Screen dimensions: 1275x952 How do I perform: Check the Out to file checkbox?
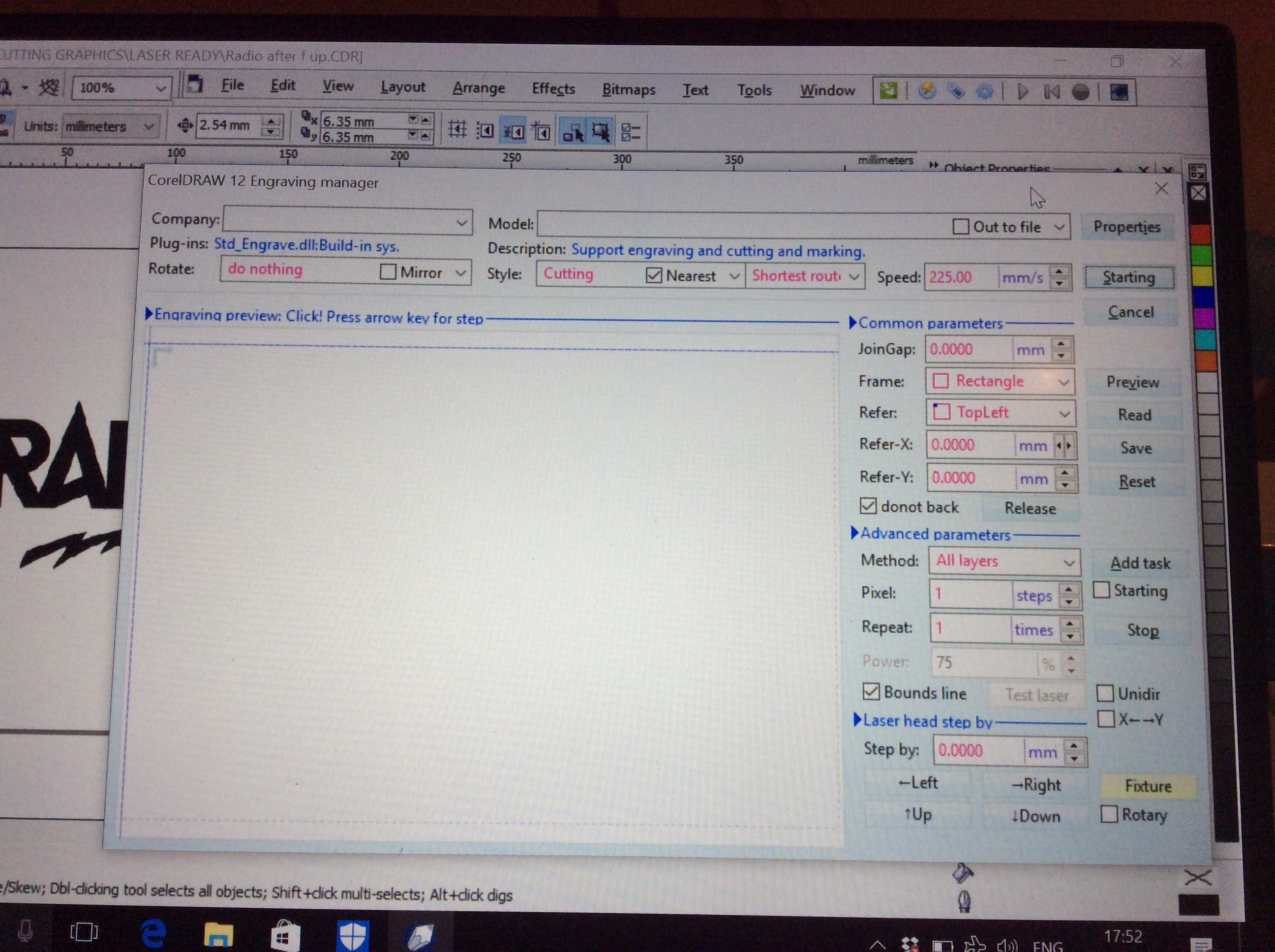pyautogui.click(x=960, y=227)
